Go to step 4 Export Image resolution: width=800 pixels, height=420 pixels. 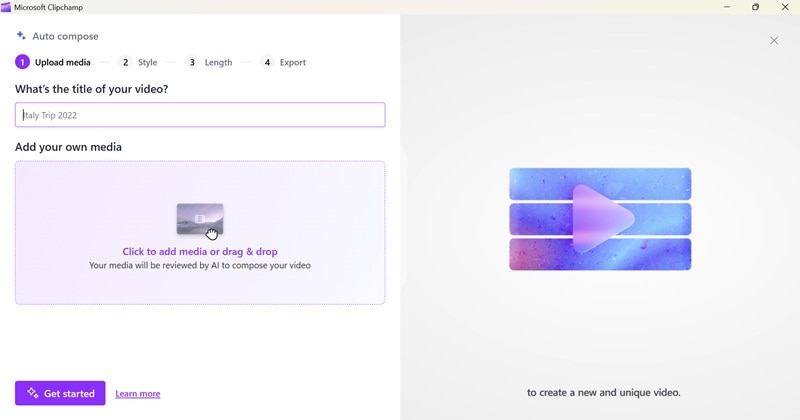[x=283, y=62]
